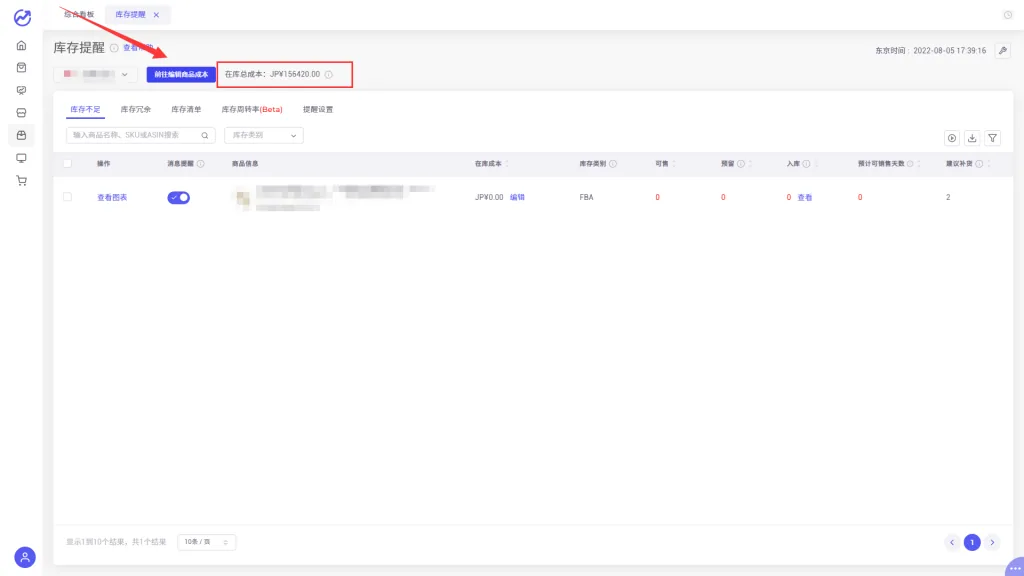Click the 编辑 link beside JP¥0.00
This screenshot has width=1024, height=576.
pyautogui.click(x=517, y=197)
